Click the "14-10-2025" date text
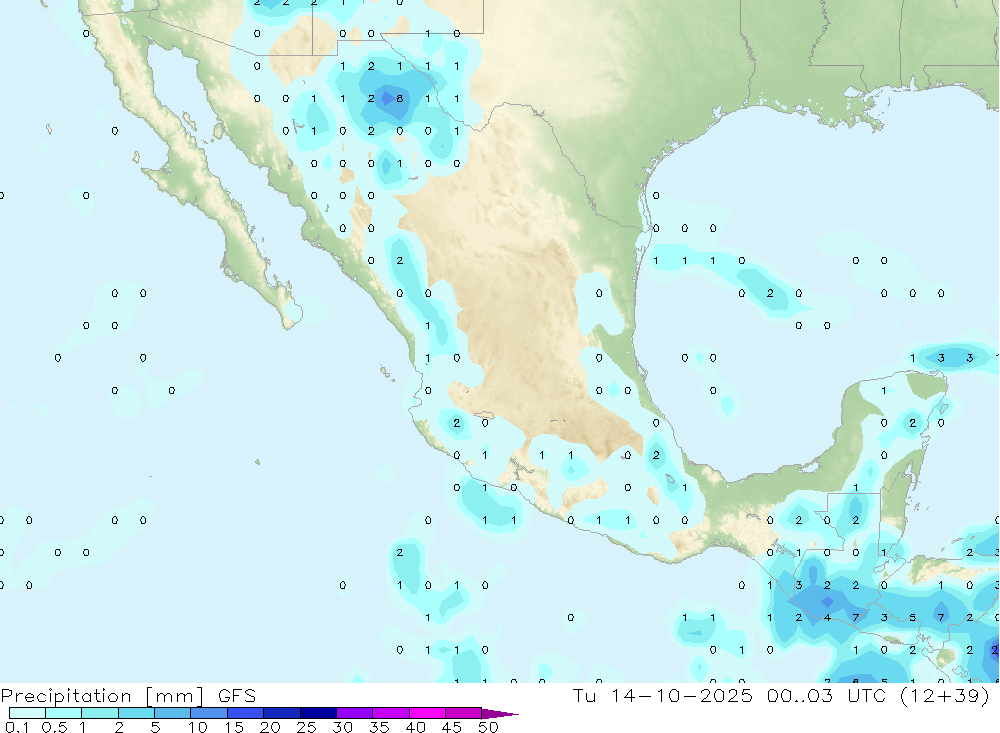1000x733 pixels. [682, 695]
